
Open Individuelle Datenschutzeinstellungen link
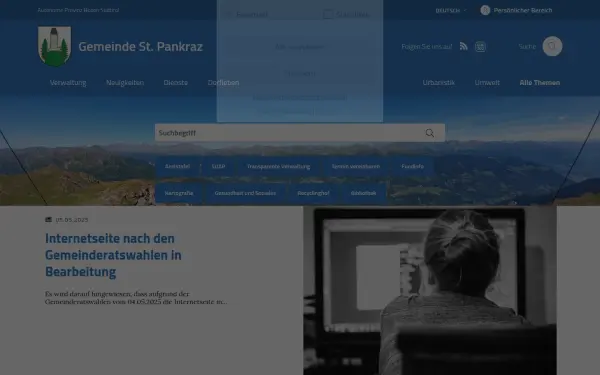[300, 98]
